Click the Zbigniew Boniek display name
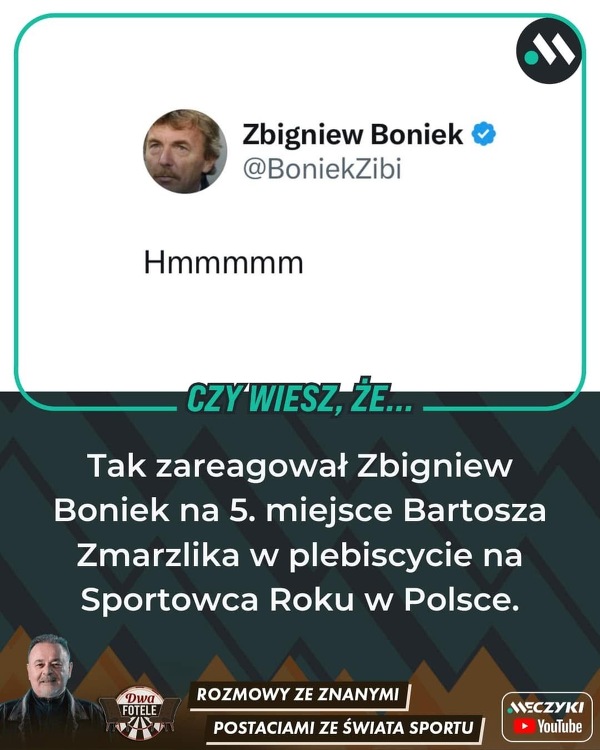 (353, 134)
